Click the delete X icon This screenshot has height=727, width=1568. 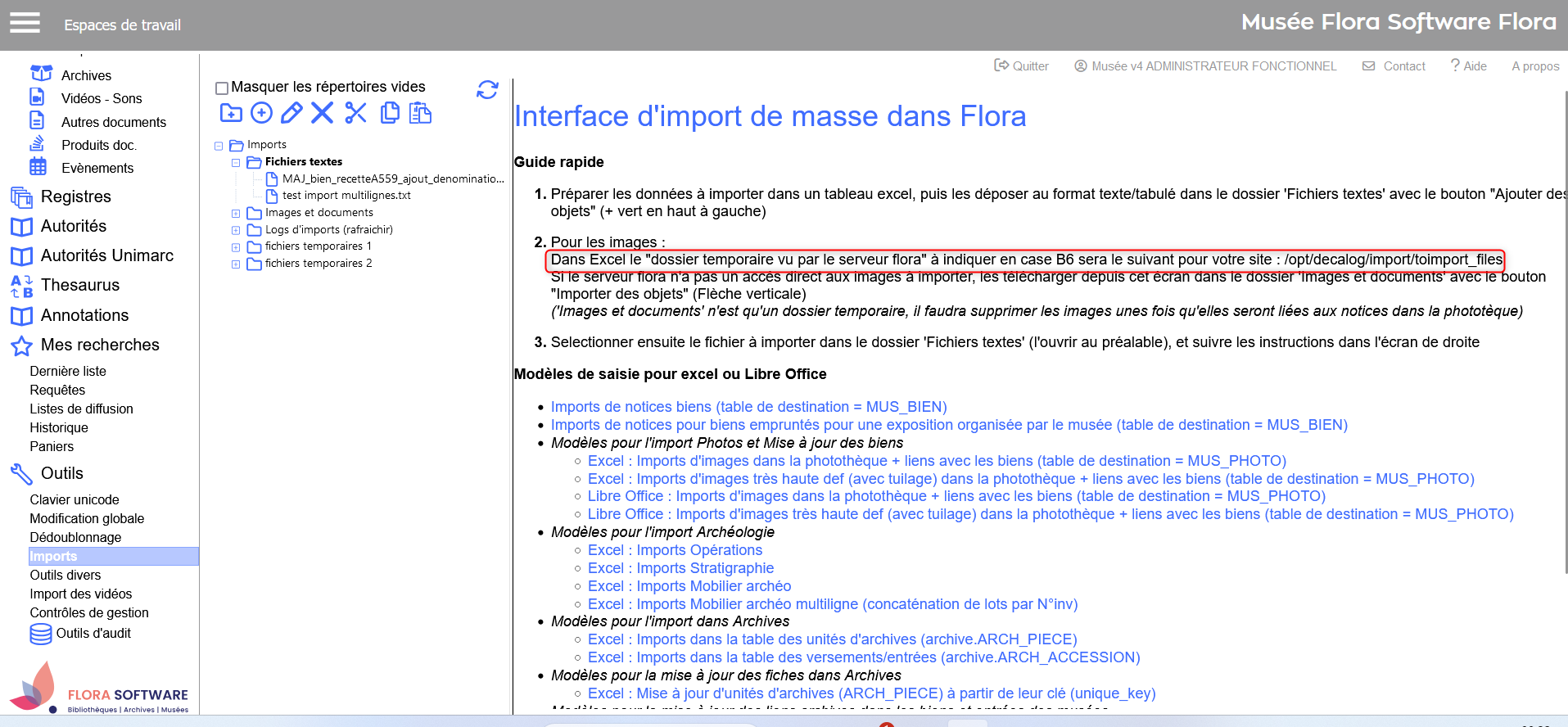tap(322, 113)
